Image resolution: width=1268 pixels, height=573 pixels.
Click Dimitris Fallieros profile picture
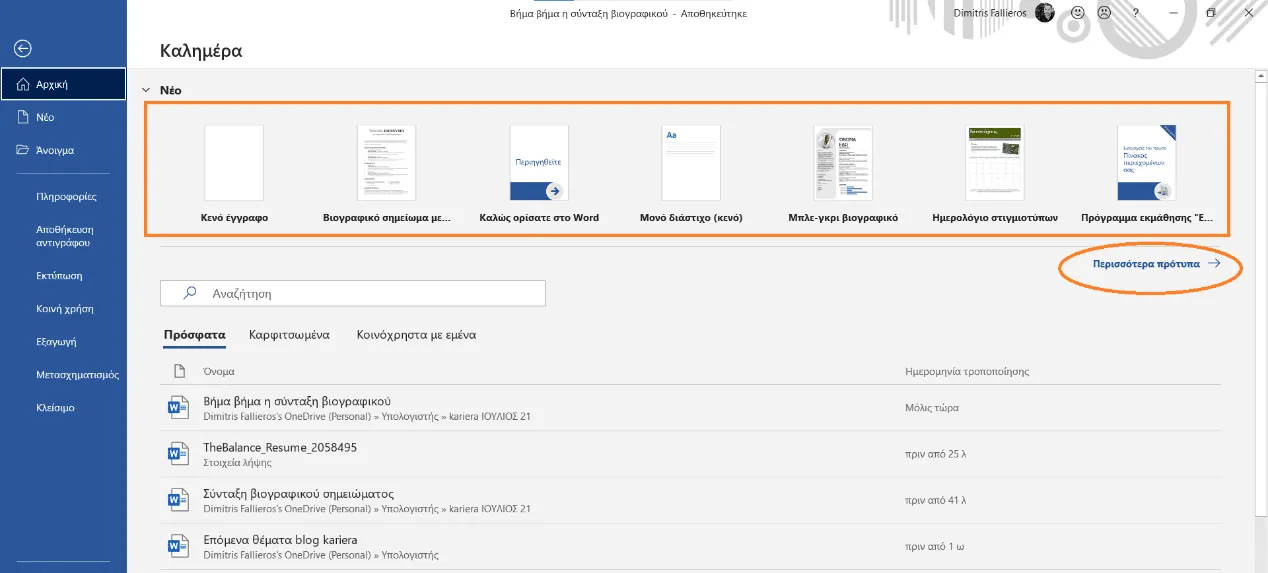(1045, 13)
